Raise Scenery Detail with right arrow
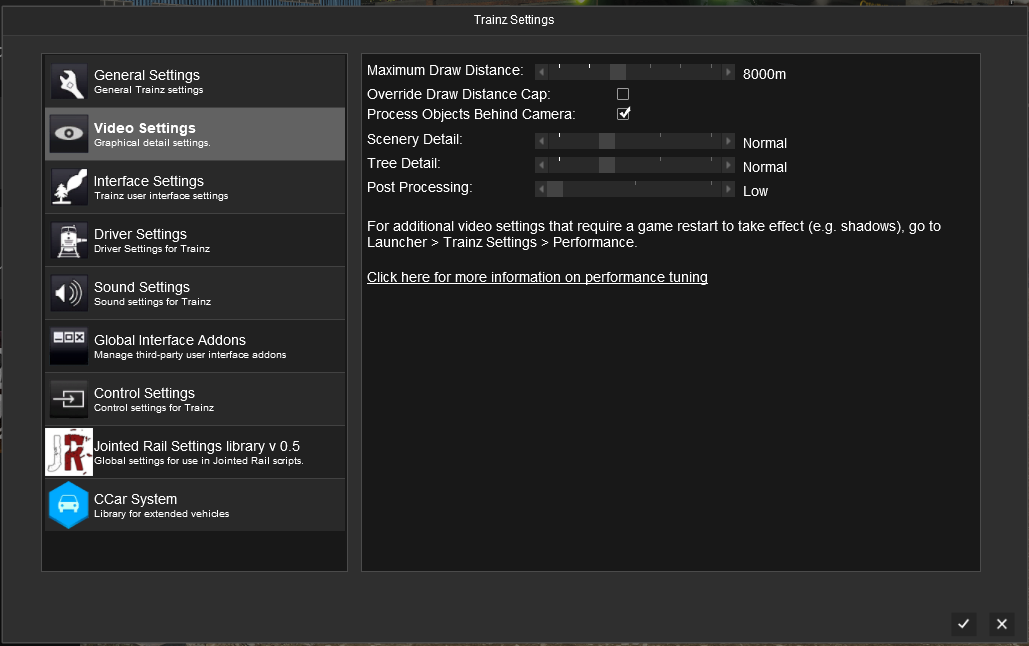 pos(728,140)
